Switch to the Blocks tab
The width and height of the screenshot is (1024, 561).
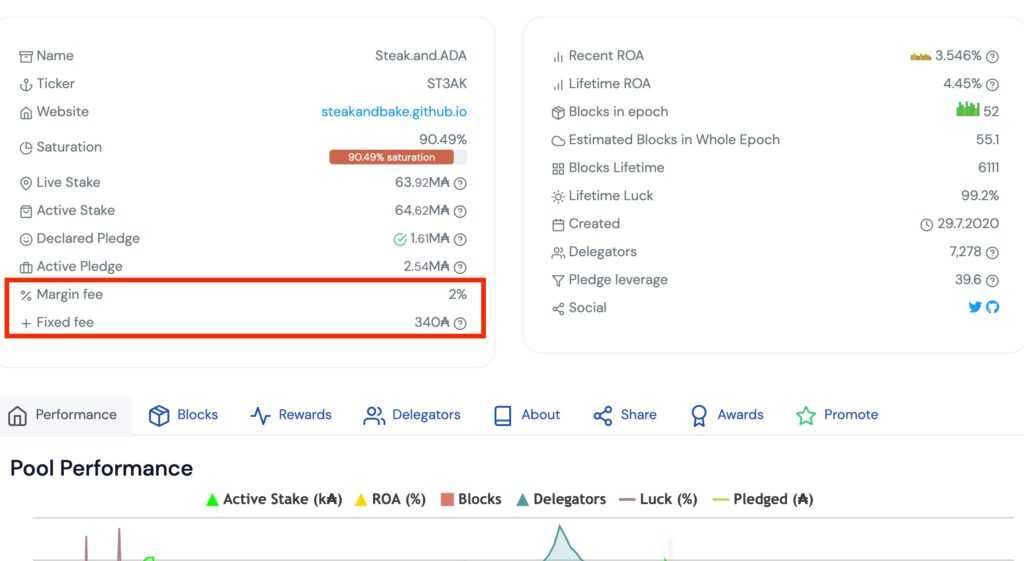pos(184,415)
